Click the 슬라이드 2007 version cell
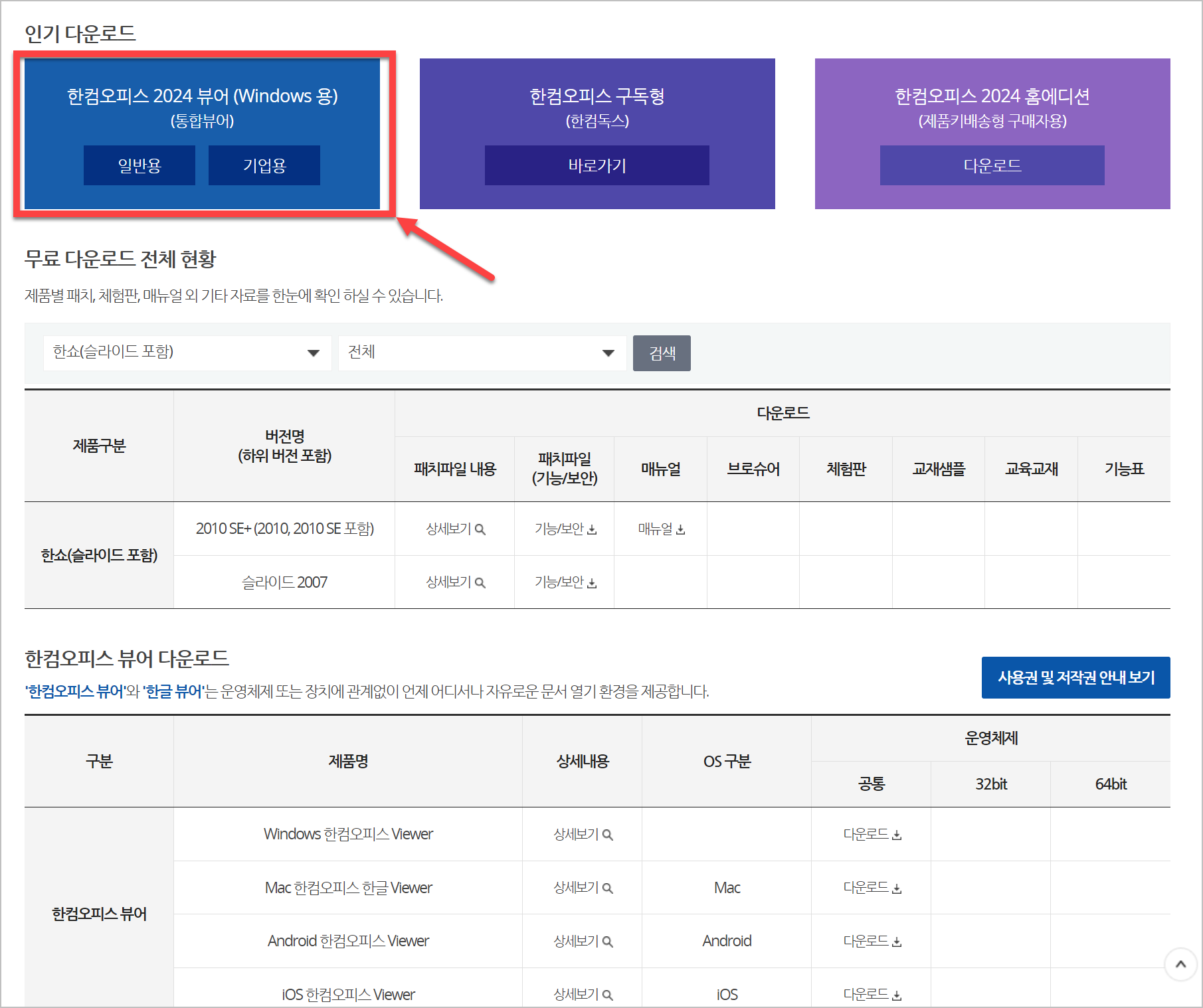This screenshot has width=1203, height=1008. 284,582
